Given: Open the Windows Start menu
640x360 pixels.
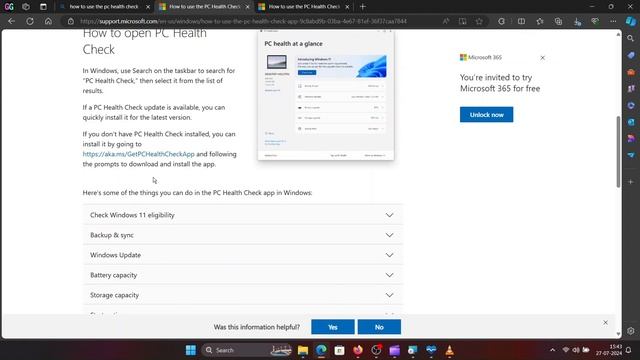Looking at the screenshot, I should click(191, 350).
